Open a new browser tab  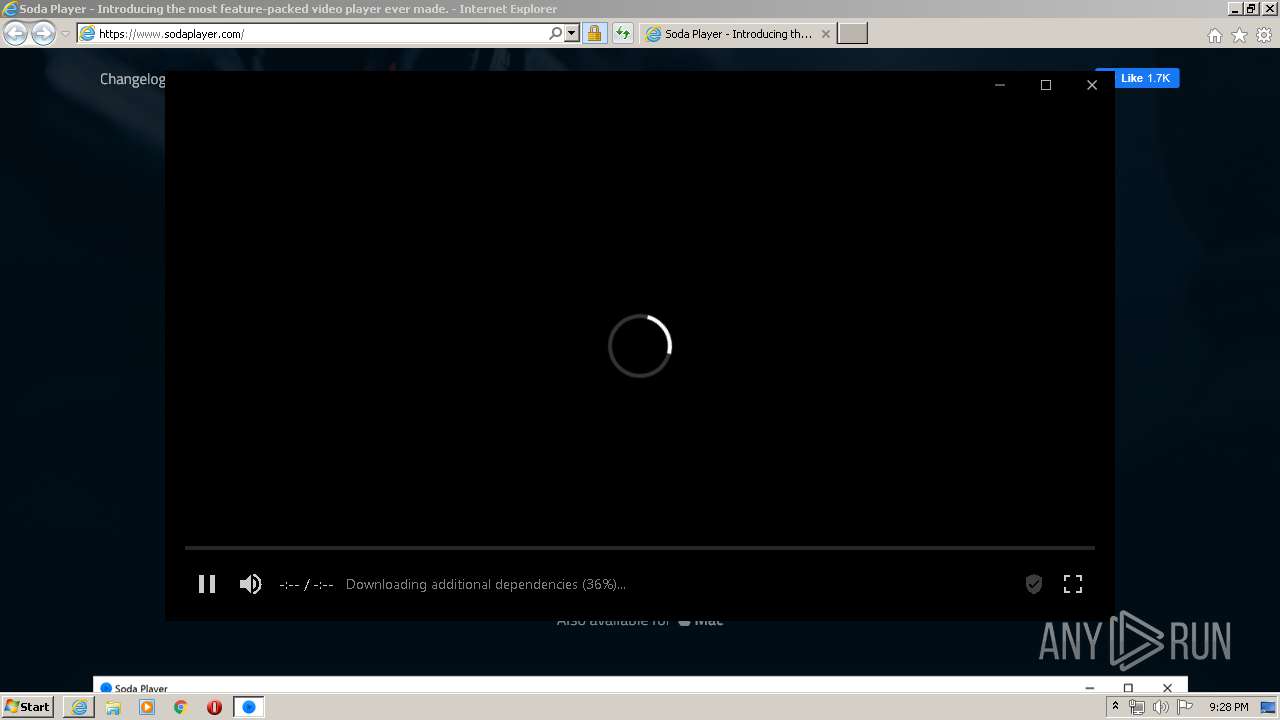[852, 34]
